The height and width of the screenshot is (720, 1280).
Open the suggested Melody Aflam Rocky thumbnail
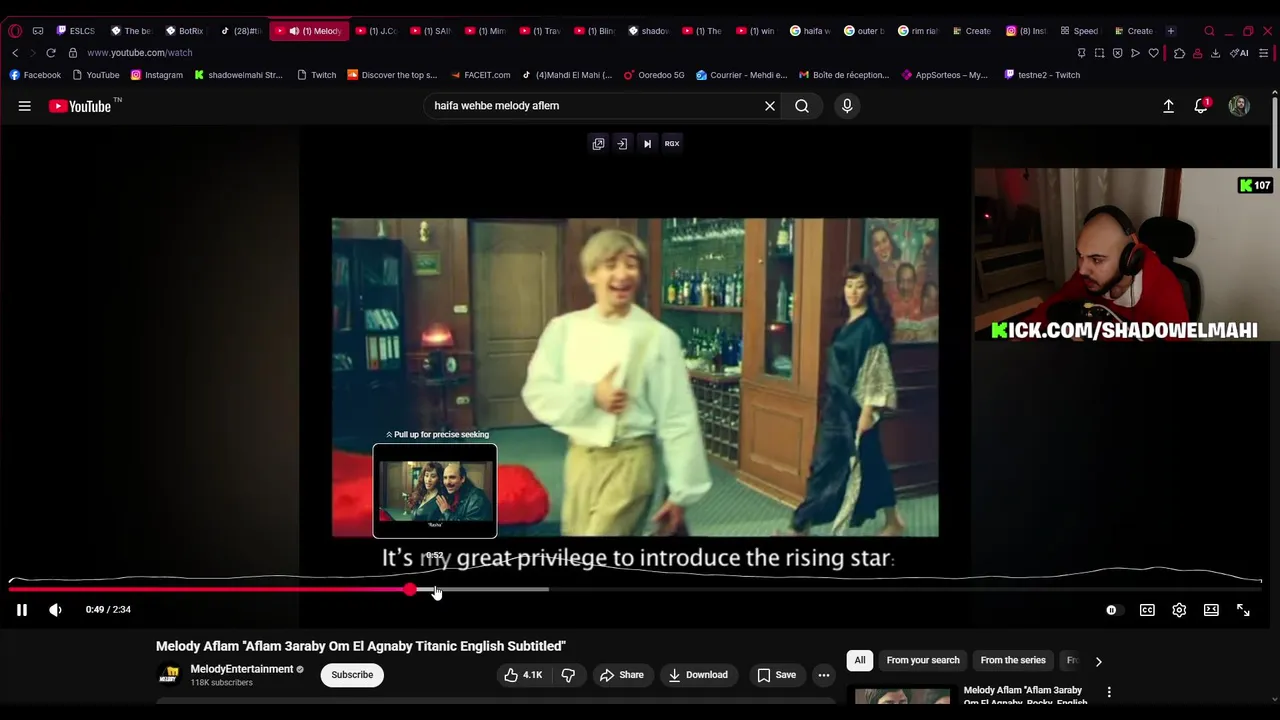coord(902,696)
